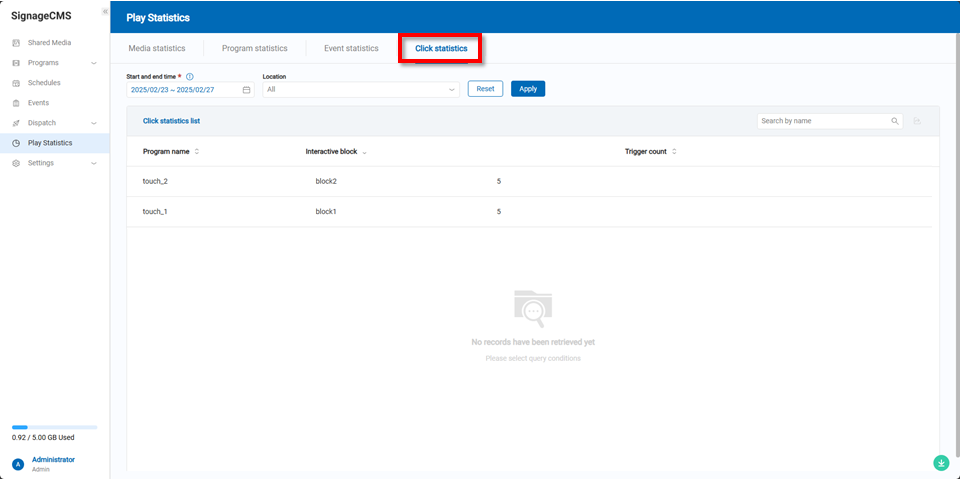
Task: Open the Location dropdown
Action: pyautogui.click(x=361, y=89)
